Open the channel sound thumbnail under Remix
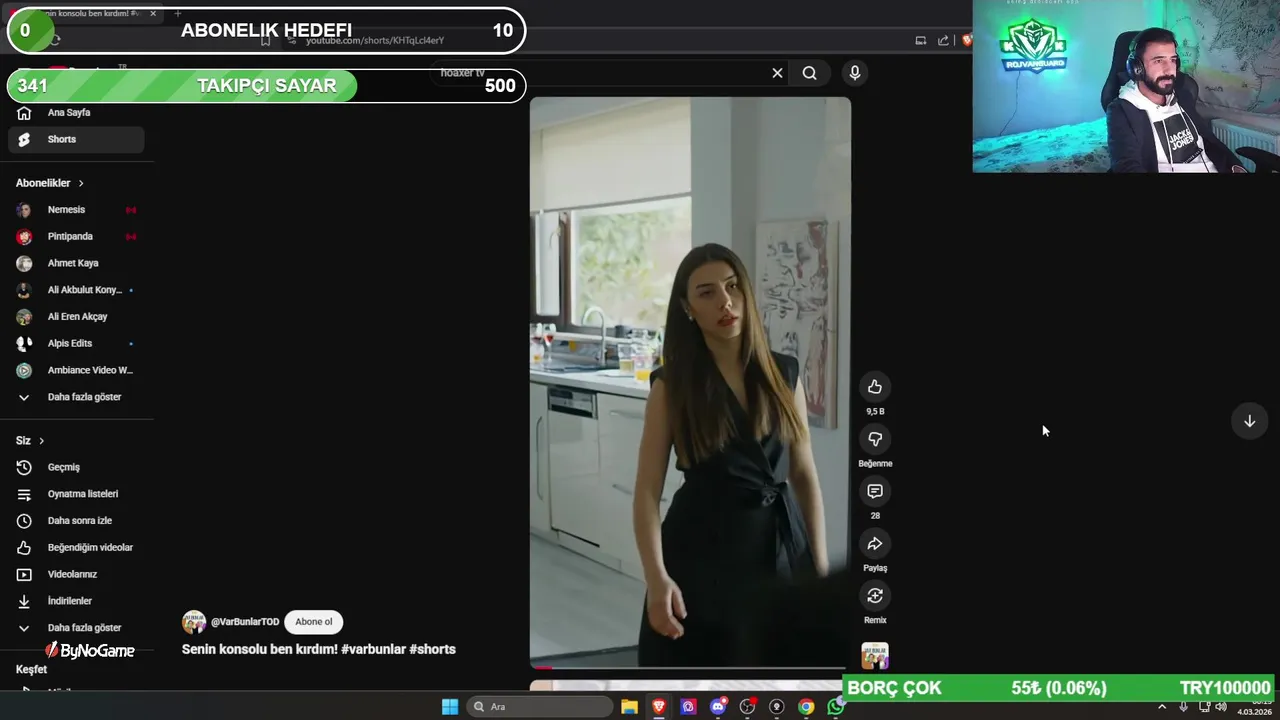The height and width of the screenshot is (720, 1280). click(875, 656)
